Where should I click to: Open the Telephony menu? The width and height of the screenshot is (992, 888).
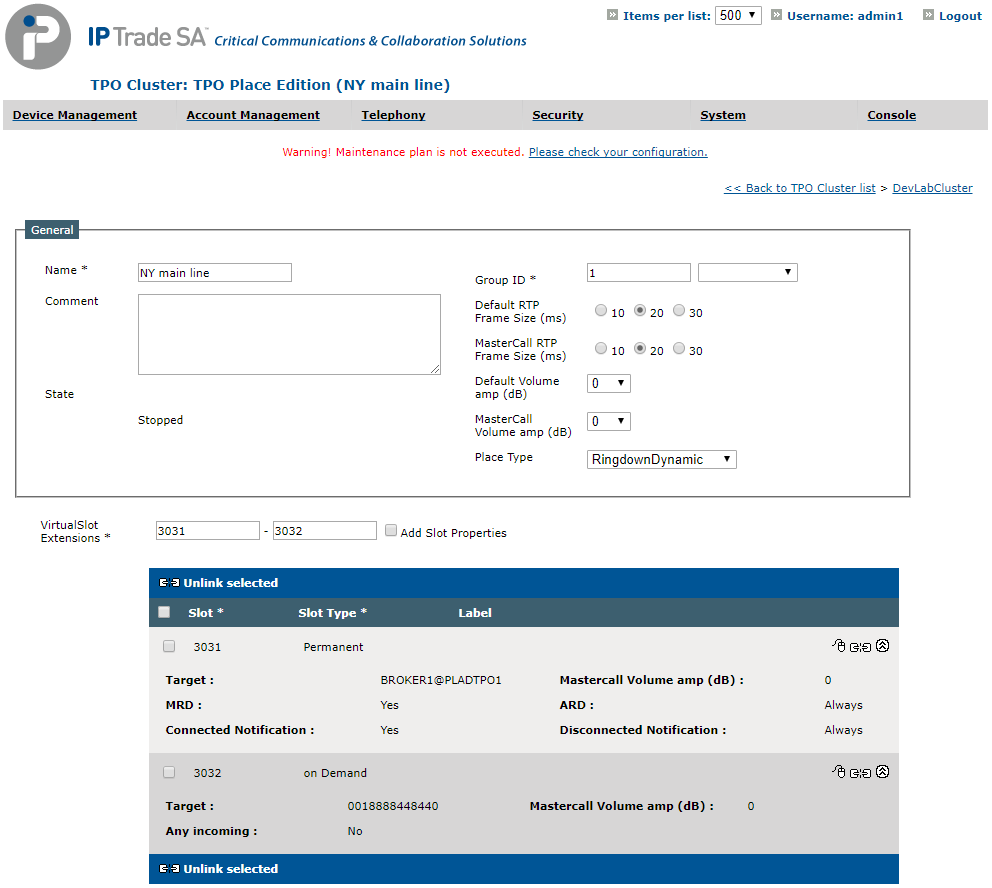[394, 115]
